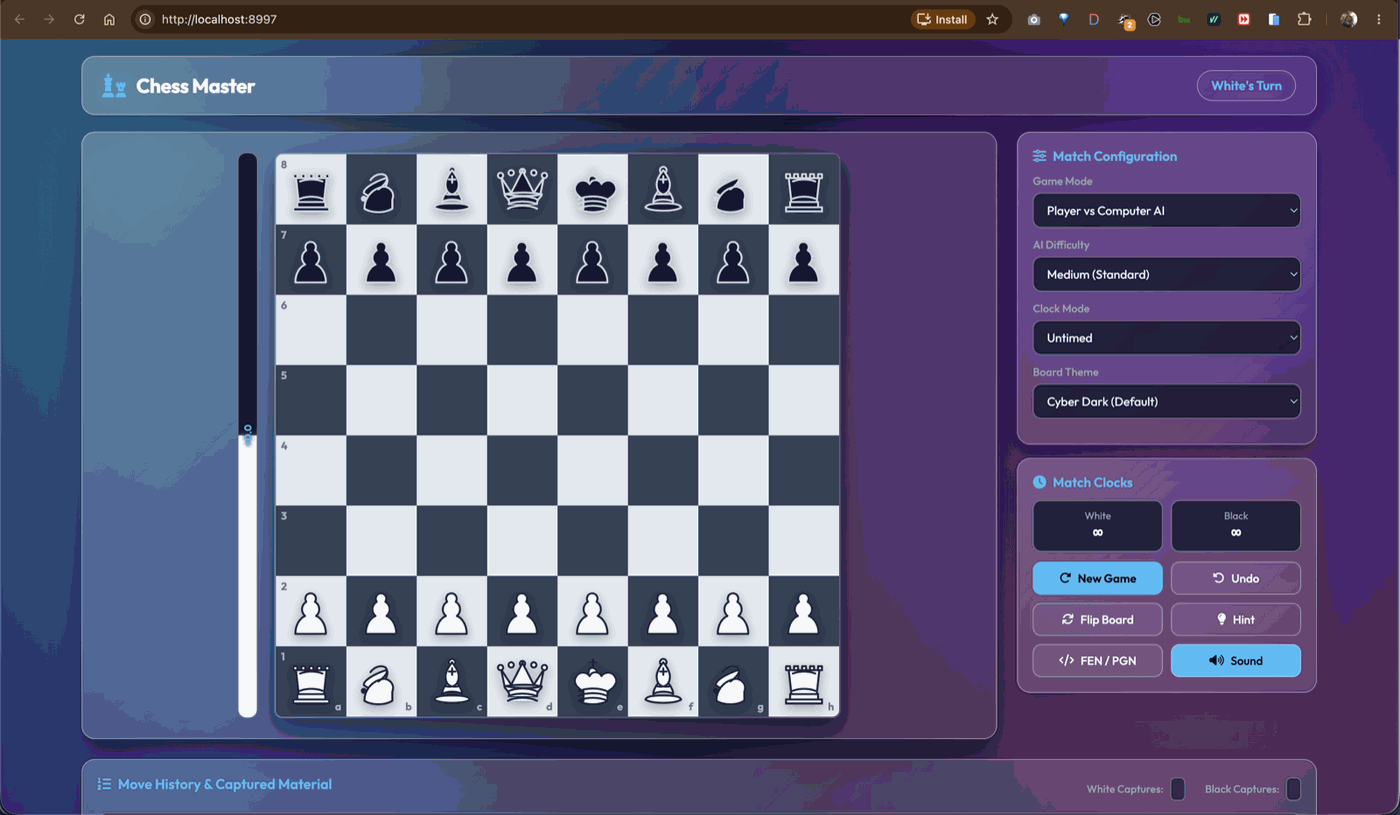Select the white king on e1
The image size is (1400, 815).
pos(593,682)
